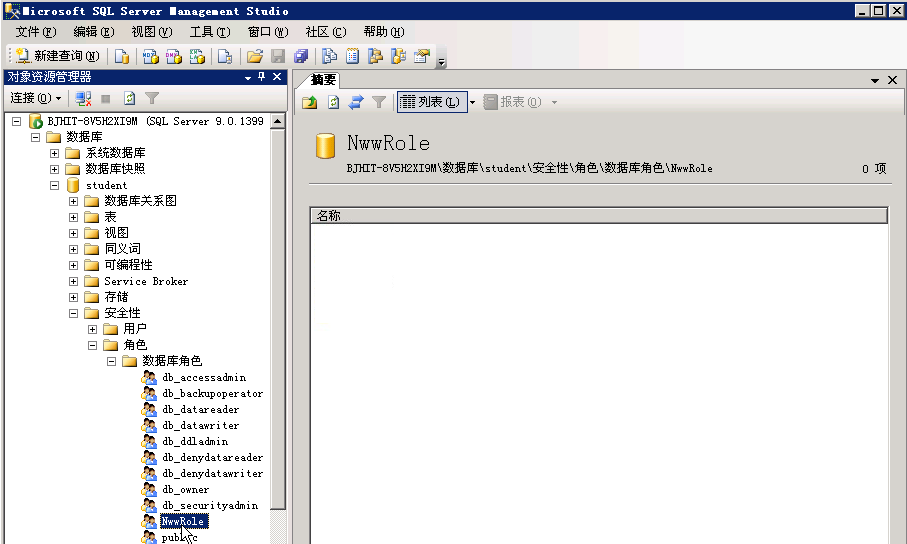907x544 pixels.
Task: Click the 列表 (List) view button
Action: point(432,102)
